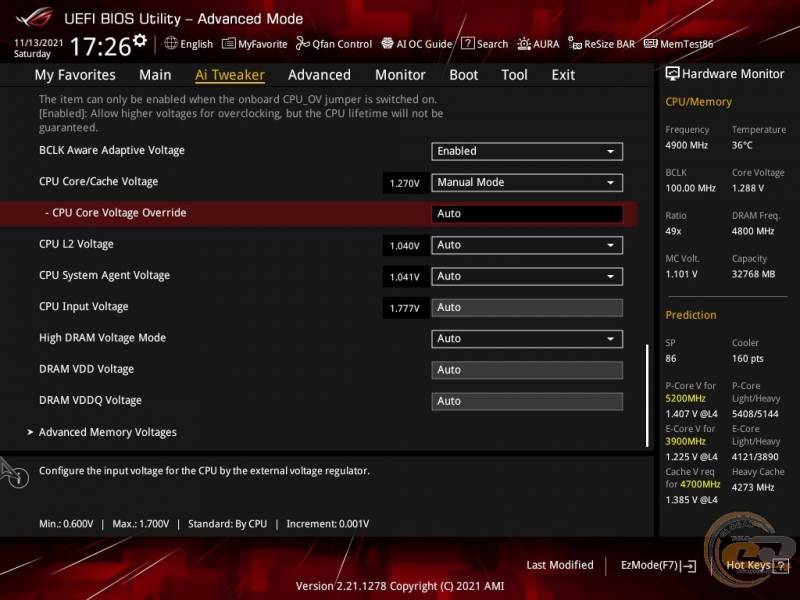The width and height of the screenshot is (800, 600).
Task: Click the Search question-mark icon
Action: (x=467, y=43)
